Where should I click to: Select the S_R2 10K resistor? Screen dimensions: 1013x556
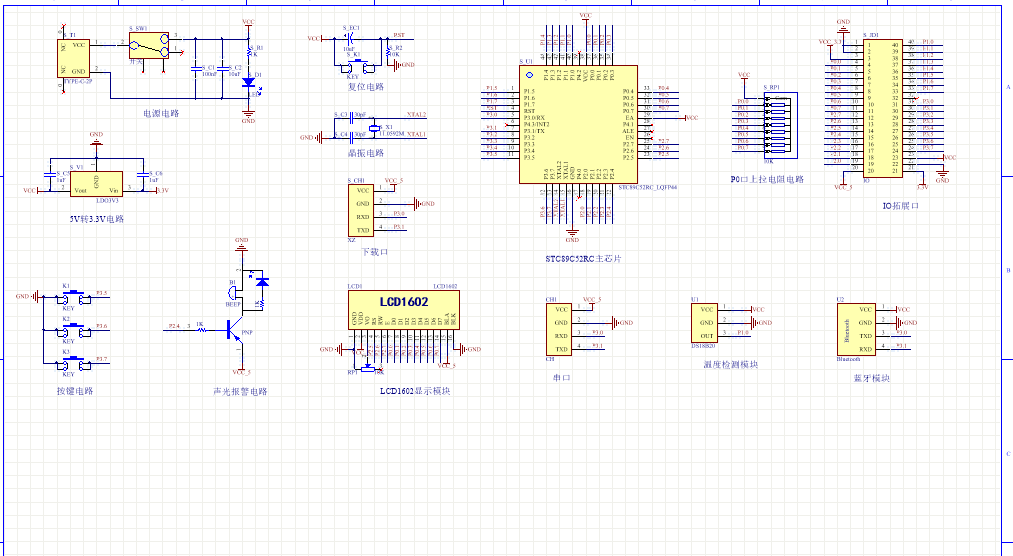click(388, 50)
